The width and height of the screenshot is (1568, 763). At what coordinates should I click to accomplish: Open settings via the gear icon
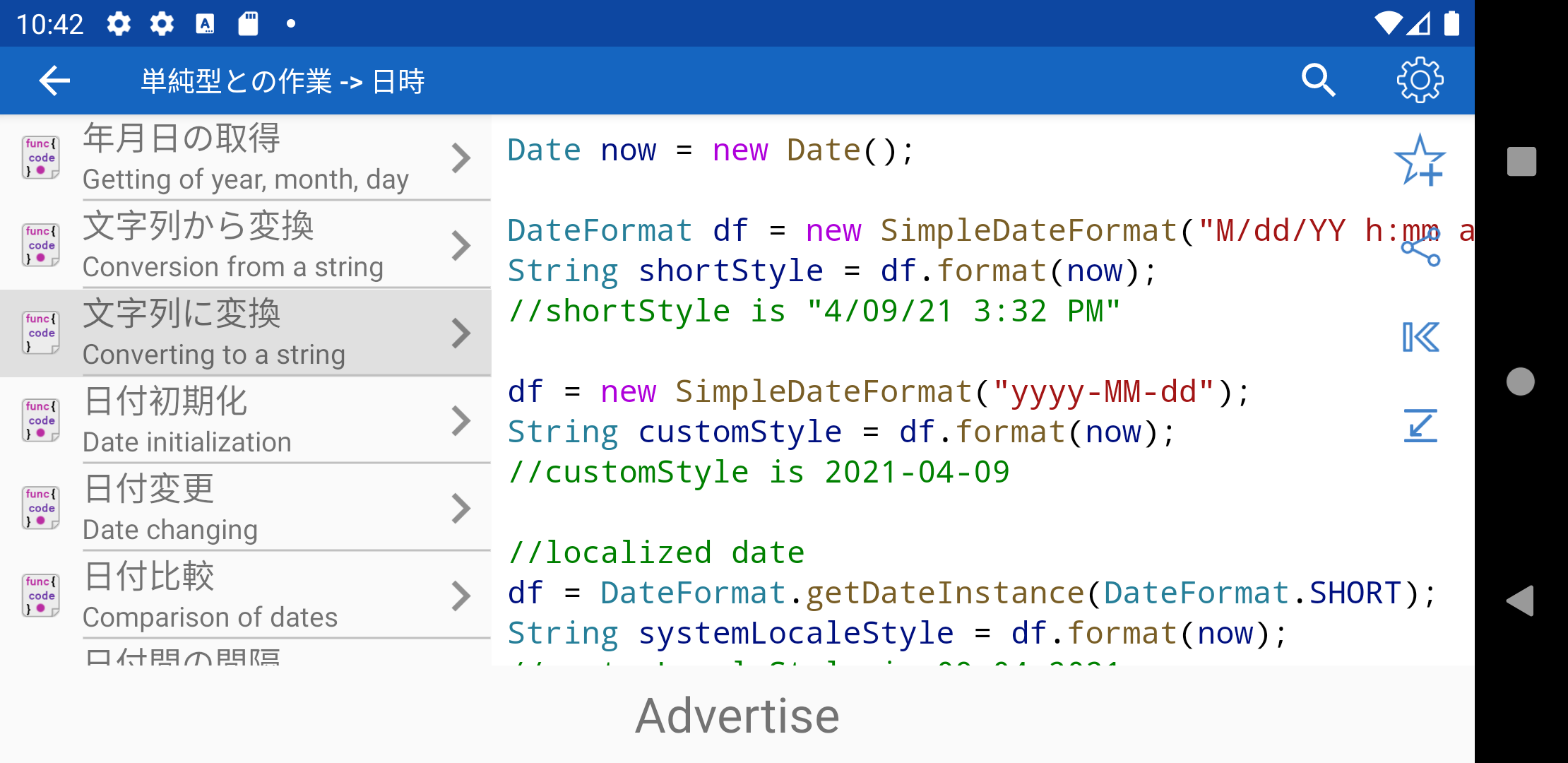pos(1420,81)
